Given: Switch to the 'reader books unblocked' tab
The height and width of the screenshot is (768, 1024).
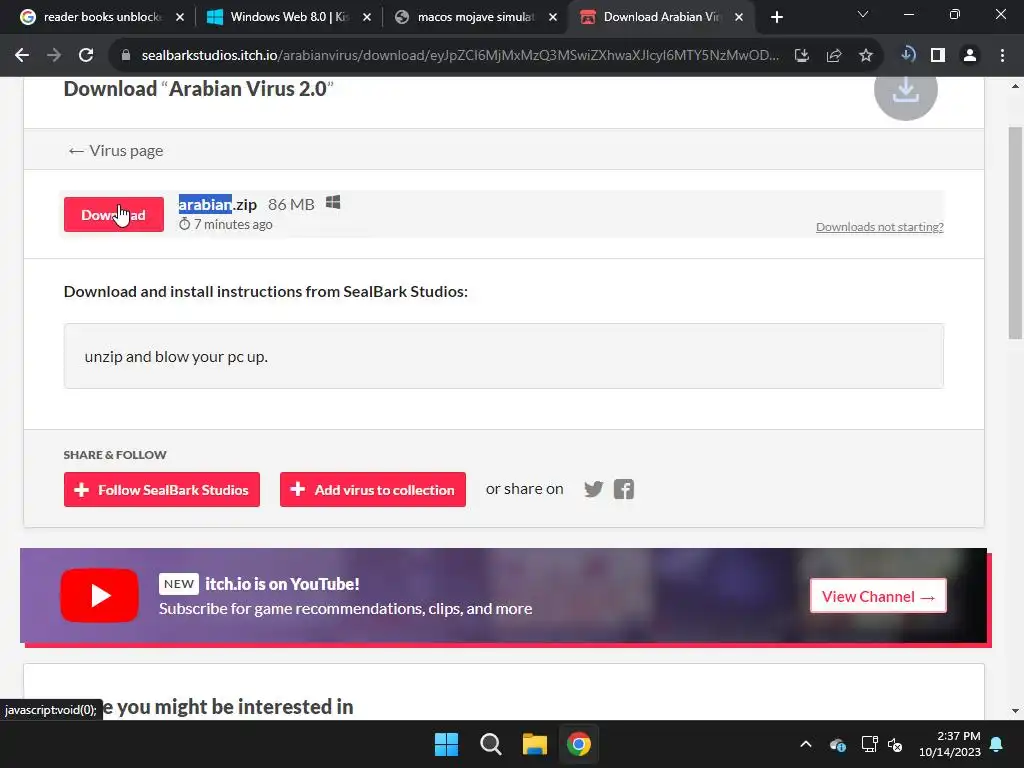Looking at the screenshot, I should [x=101, y=17].
